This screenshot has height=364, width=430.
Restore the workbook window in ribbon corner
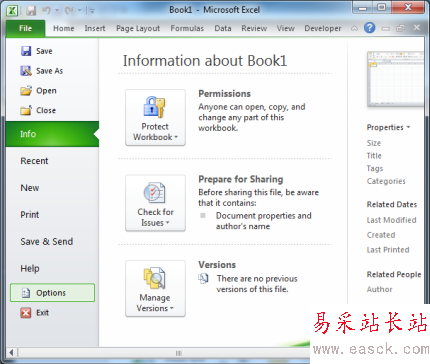400,28
